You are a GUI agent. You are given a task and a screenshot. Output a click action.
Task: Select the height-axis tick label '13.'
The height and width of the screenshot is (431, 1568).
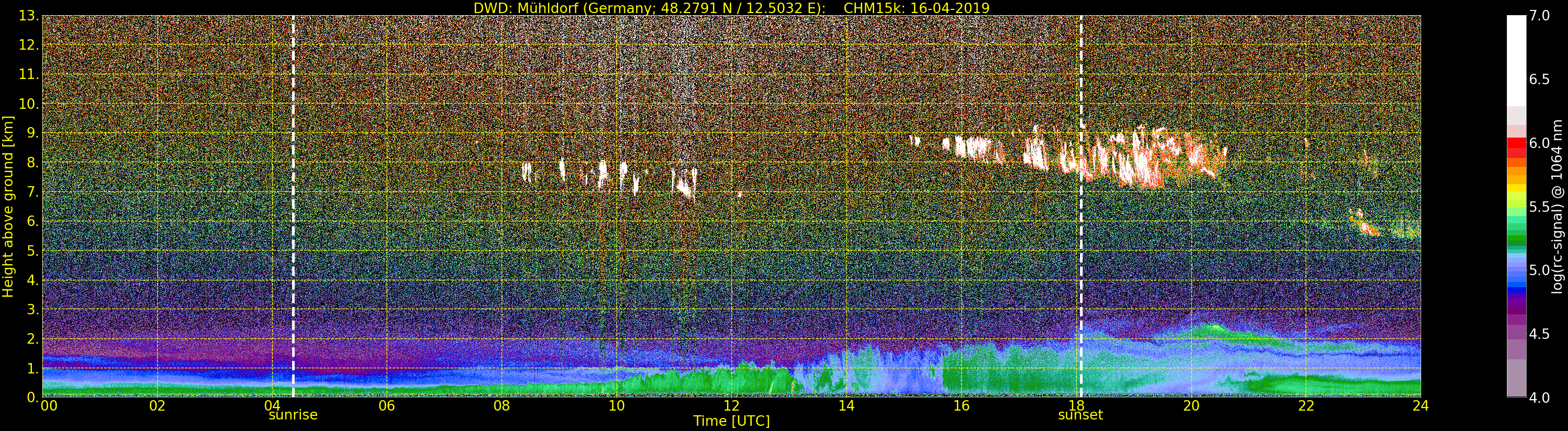pyautogui.click(x=29, y=16)
